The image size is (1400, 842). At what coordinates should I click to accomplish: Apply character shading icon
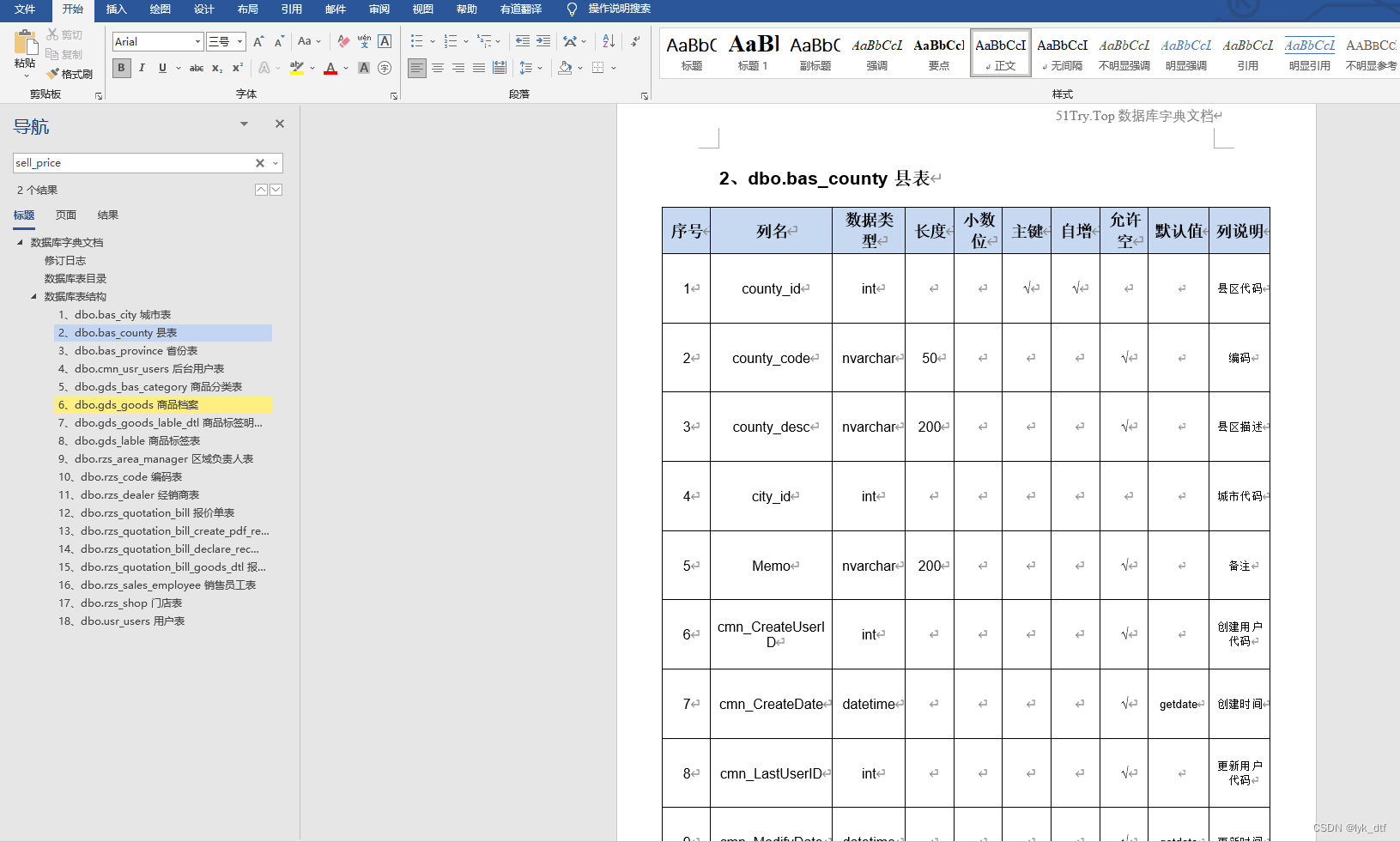point(364,68)
